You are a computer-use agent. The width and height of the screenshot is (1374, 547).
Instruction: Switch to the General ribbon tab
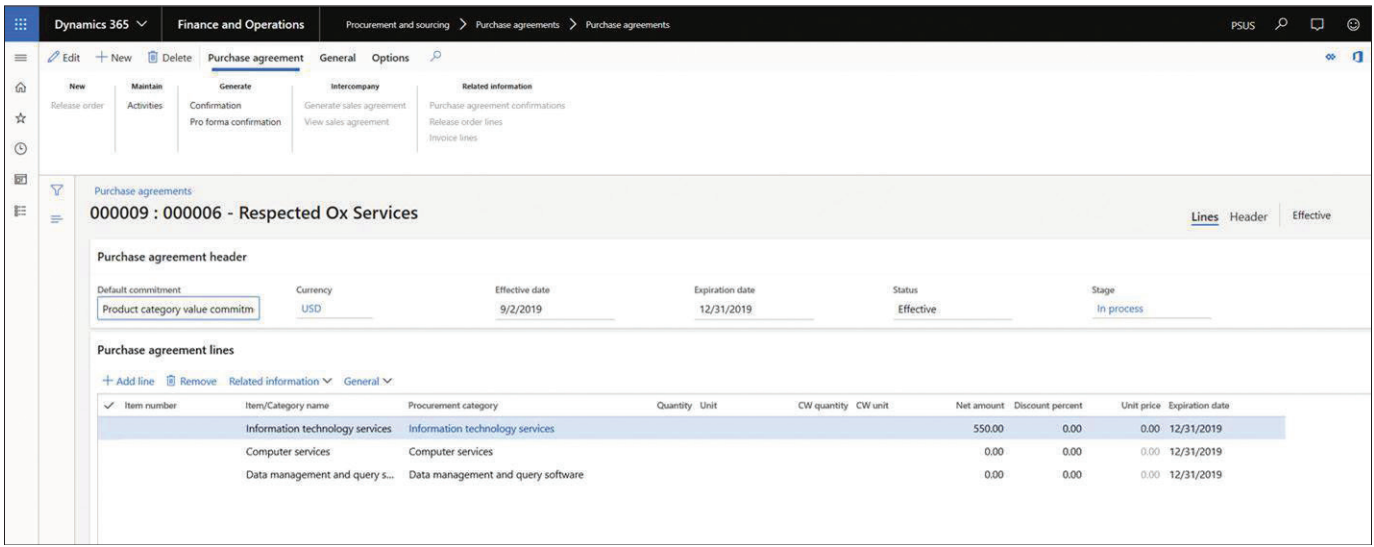338,58
